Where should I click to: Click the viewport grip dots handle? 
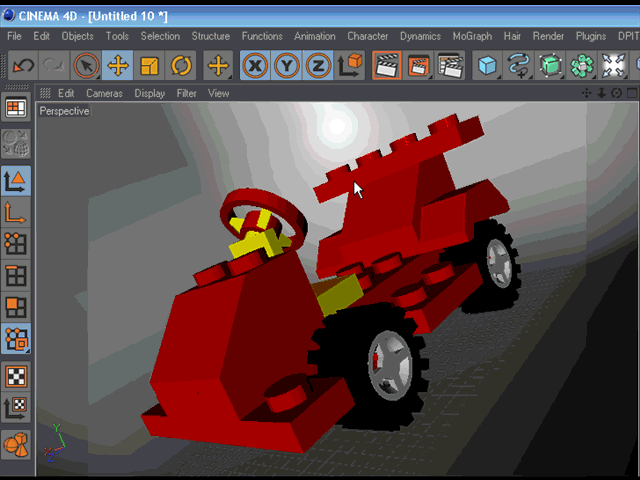pyautogui.click(x=45, y=93)
